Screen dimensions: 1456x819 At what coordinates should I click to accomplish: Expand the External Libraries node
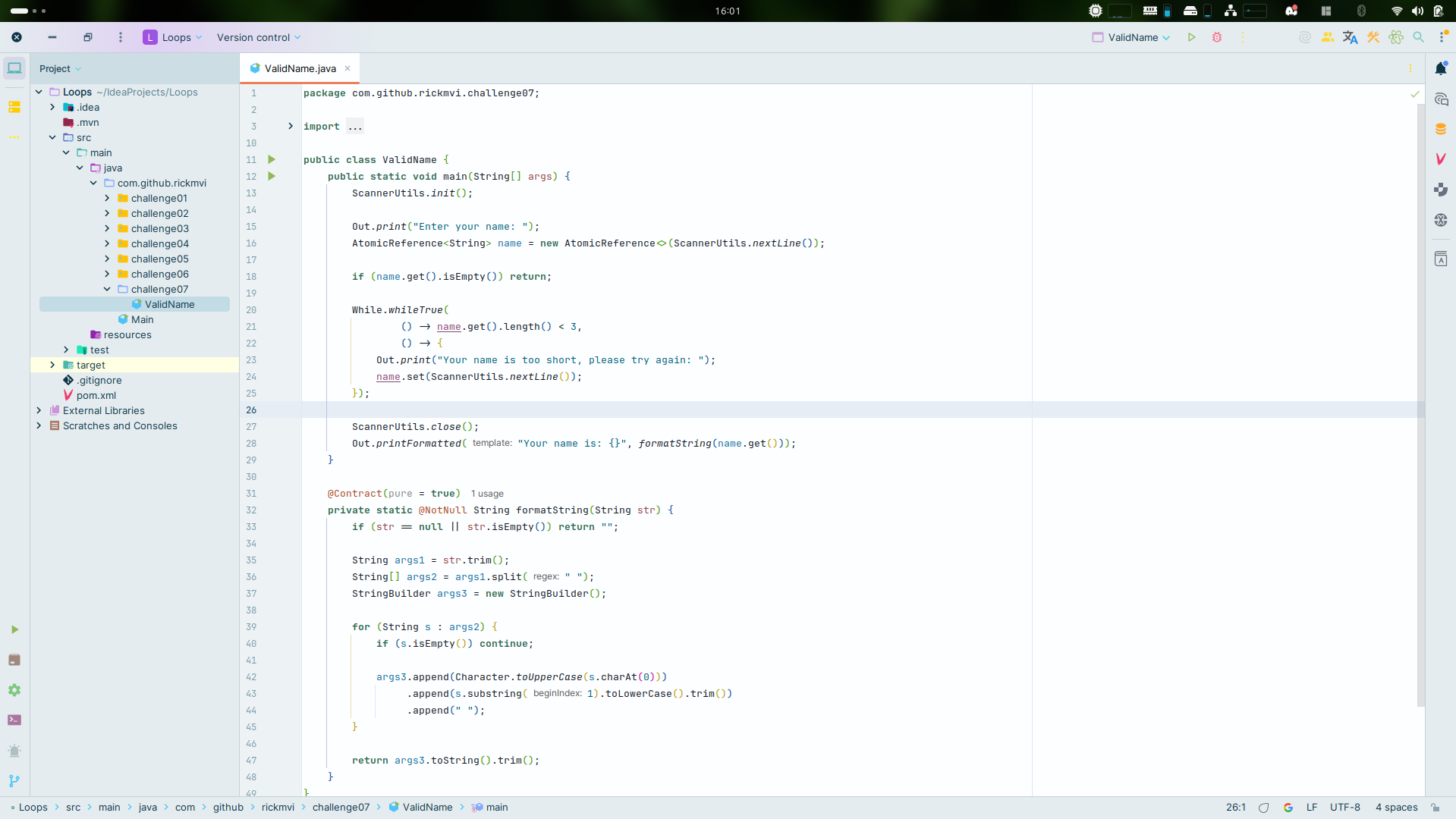click(39, 410)
